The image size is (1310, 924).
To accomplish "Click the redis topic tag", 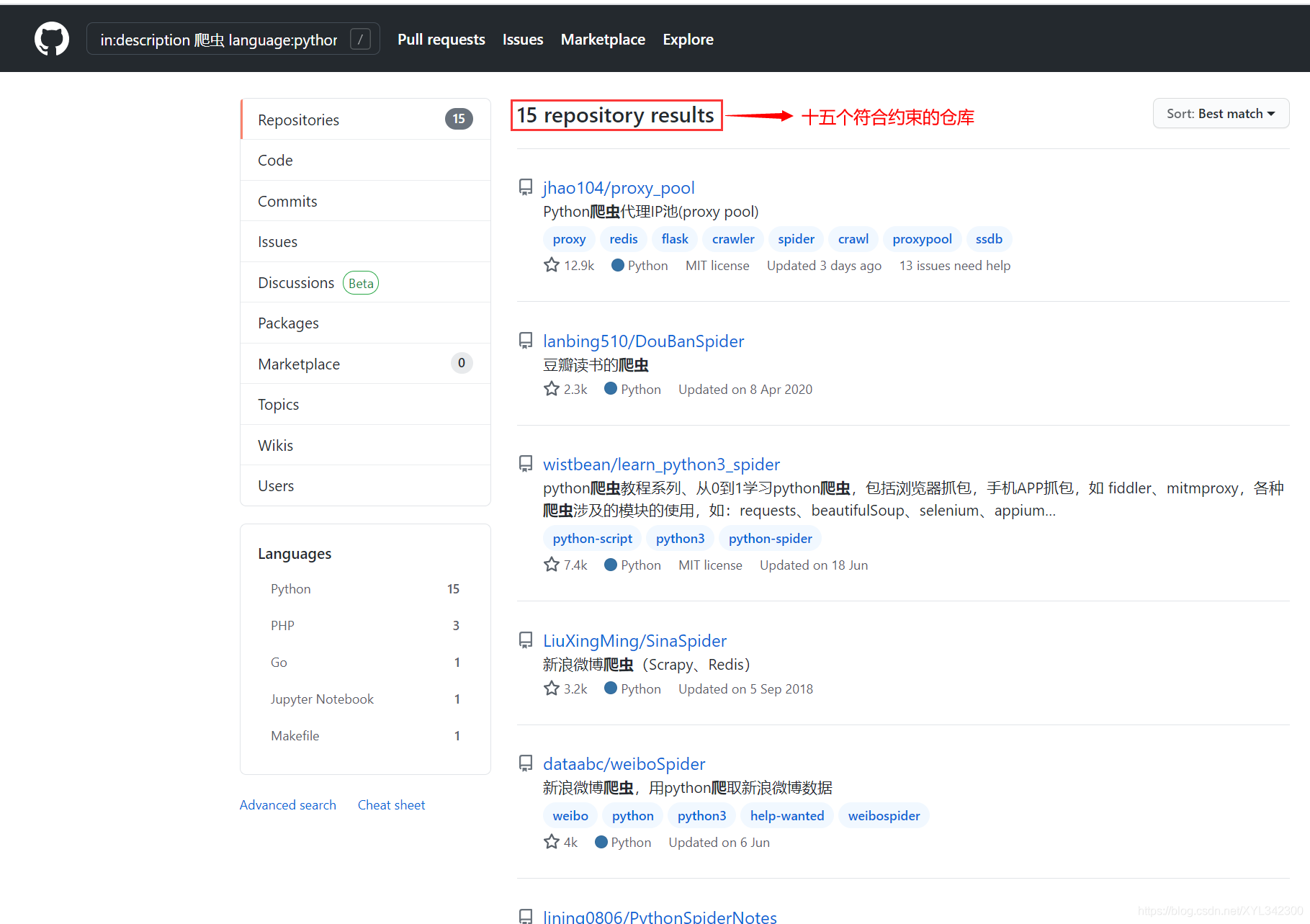I will point(624,239).
